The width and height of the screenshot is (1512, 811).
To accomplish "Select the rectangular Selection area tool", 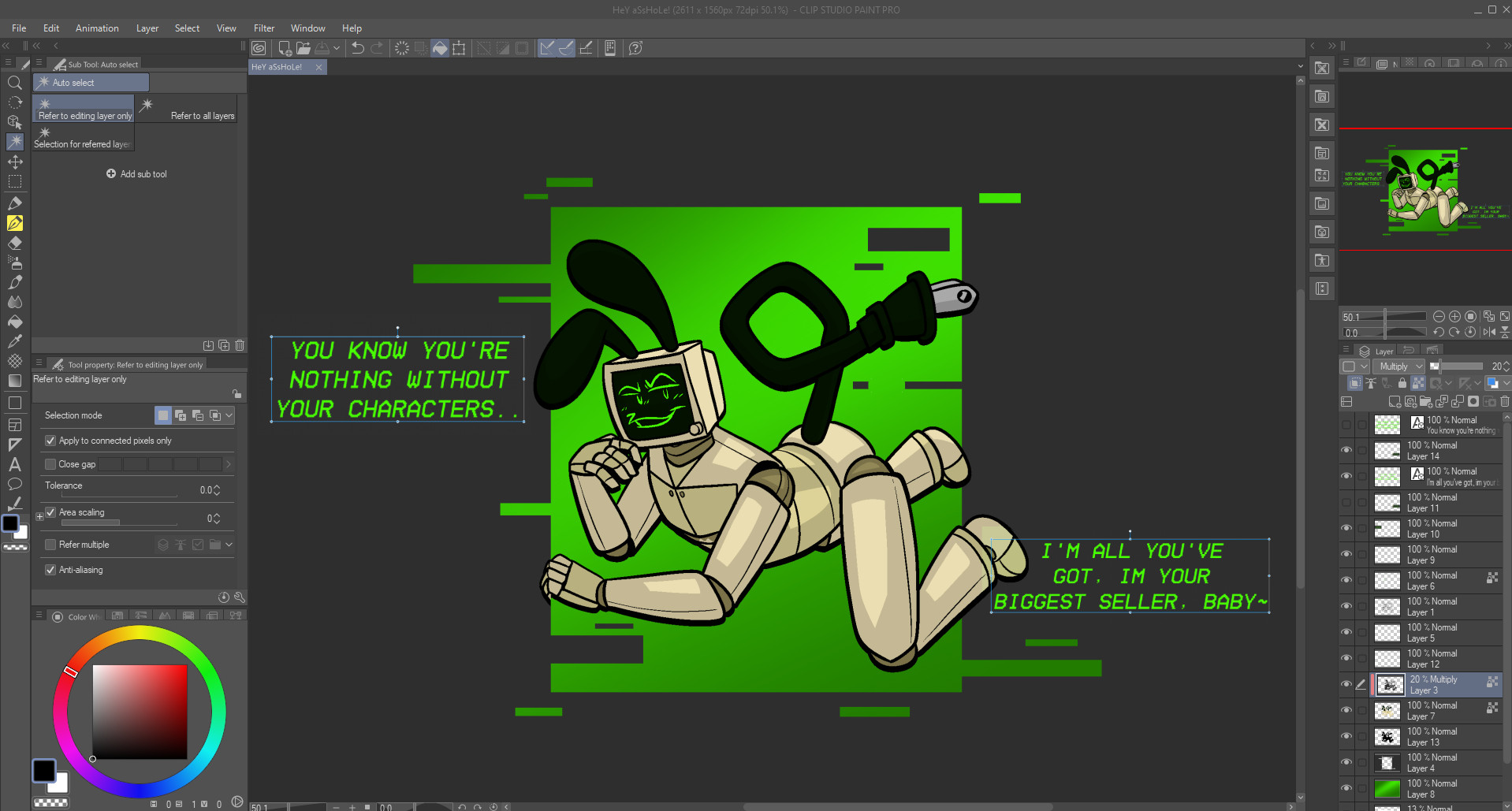I will 14,181.
